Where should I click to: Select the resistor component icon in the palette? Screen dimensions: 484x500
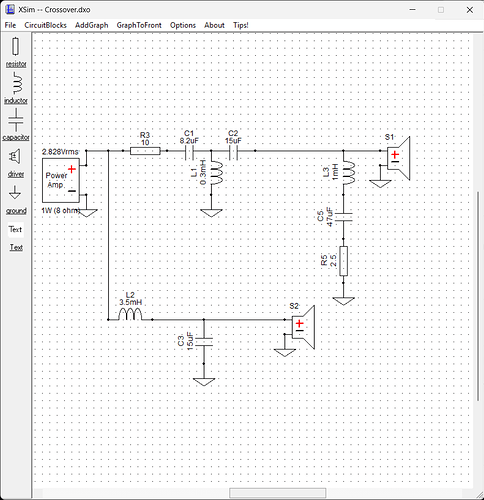16,46
